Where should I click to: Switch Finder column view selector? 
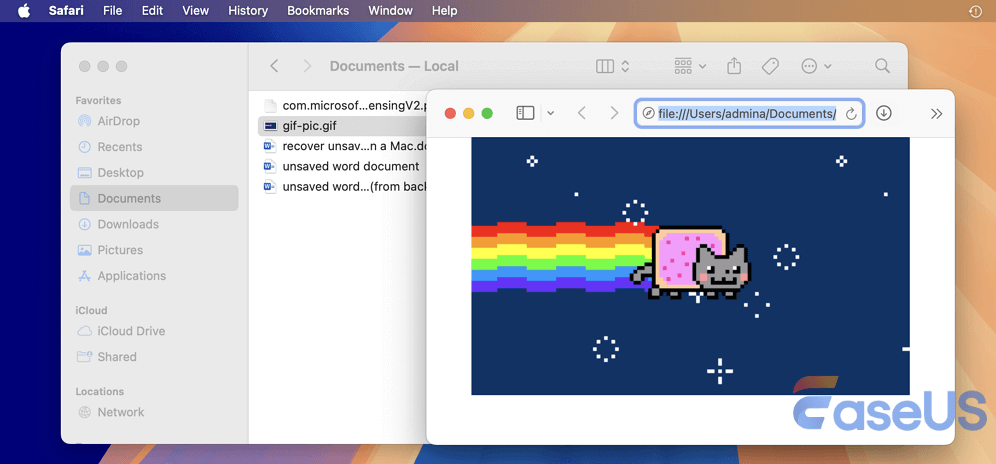[x=612, y=66]
